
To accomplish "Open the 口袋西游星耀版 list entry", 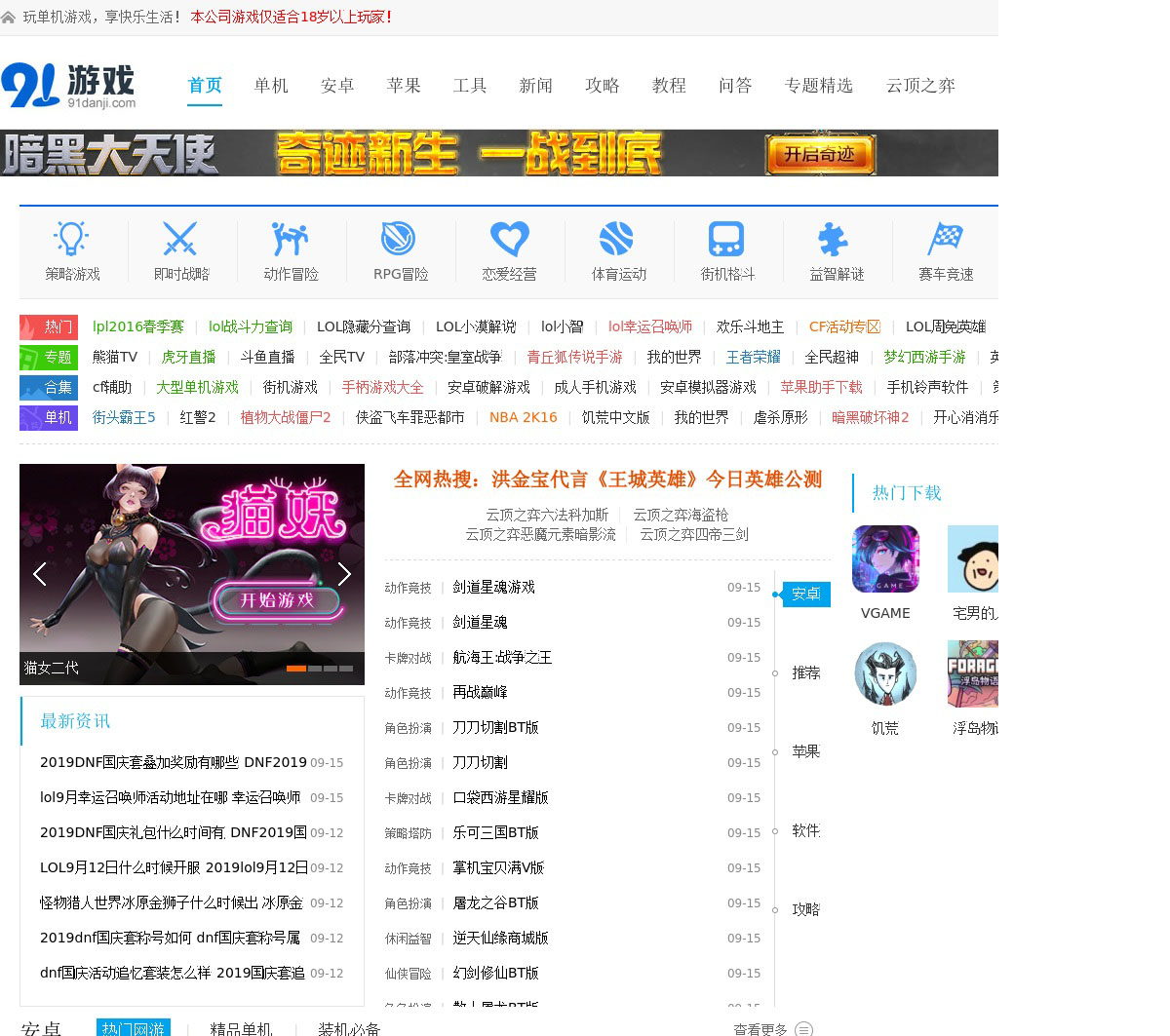I will click(500, 797).
